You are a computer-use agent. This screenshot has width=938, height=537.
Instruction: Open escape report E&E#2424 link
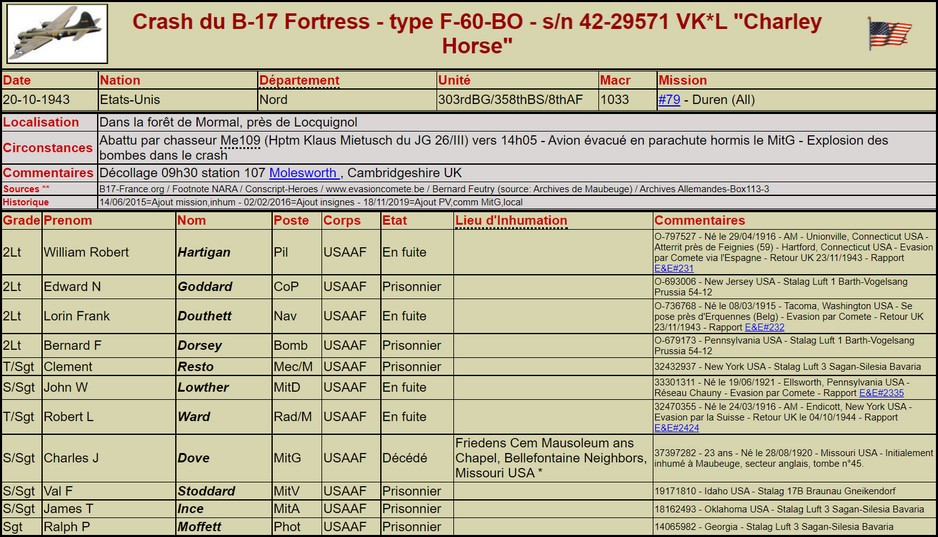[x=676, y=427]
